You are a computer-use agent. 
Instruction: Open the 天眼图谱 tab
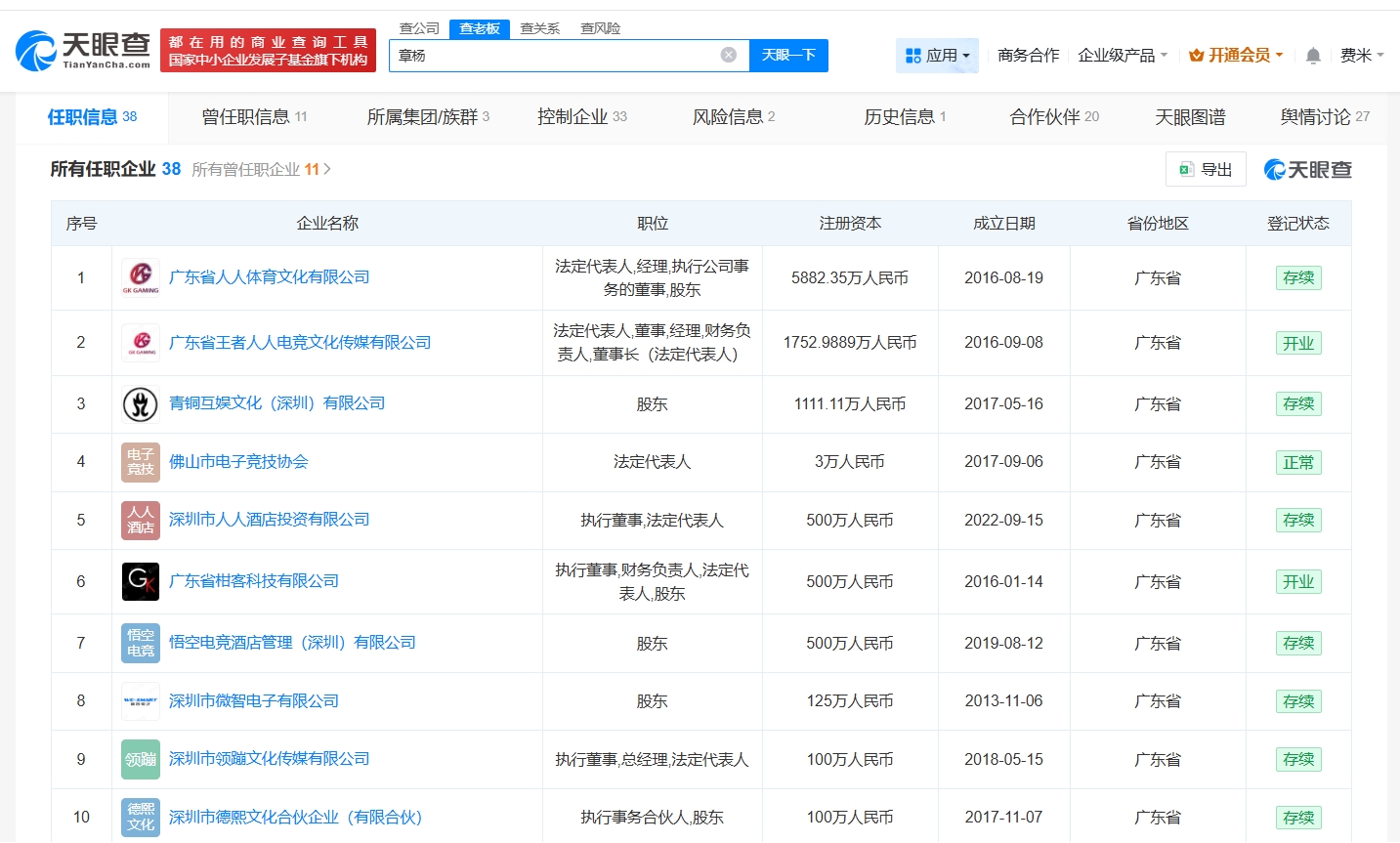click(1190, 117)
